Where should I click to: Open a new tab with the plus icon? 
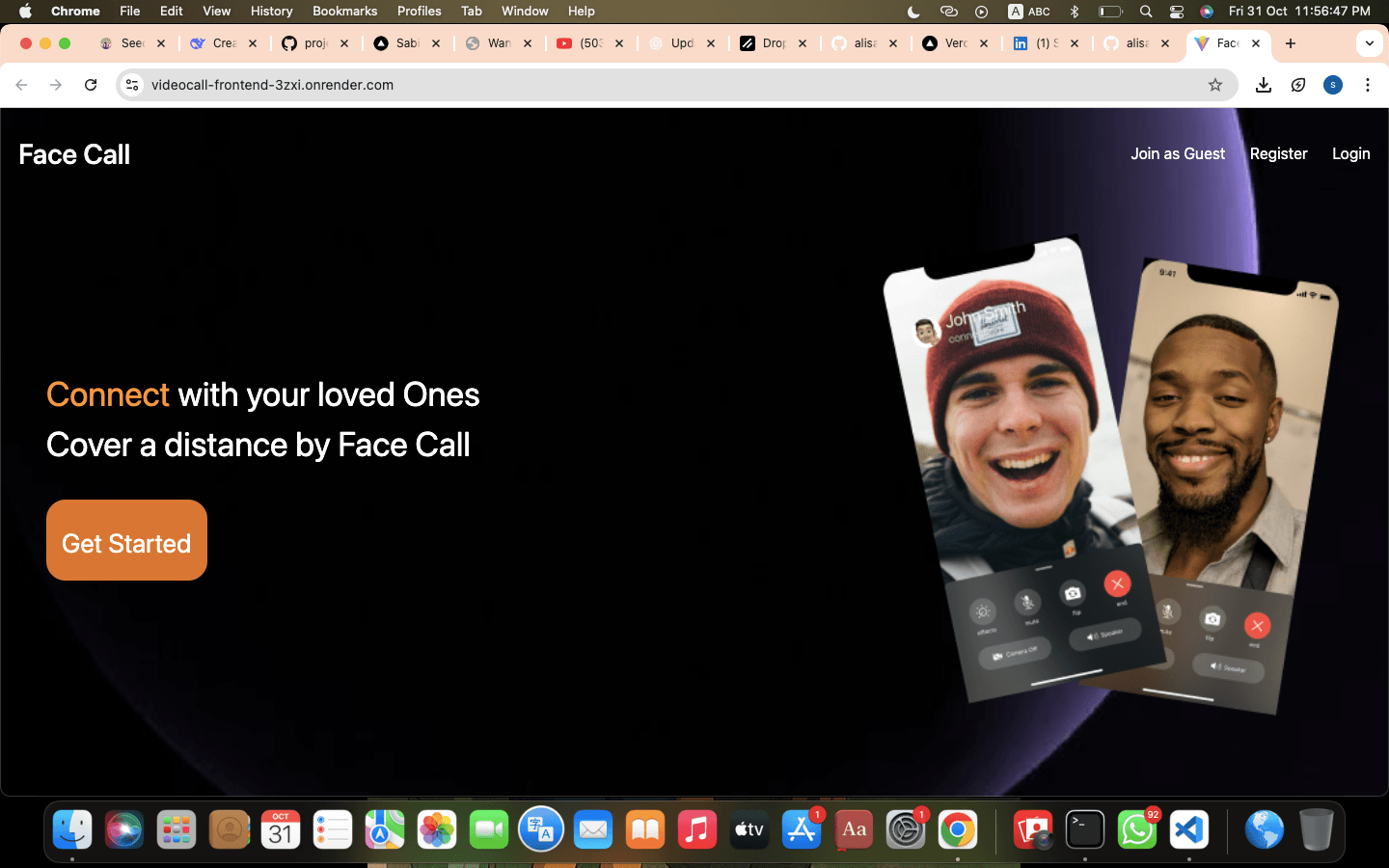point(1291,43)
